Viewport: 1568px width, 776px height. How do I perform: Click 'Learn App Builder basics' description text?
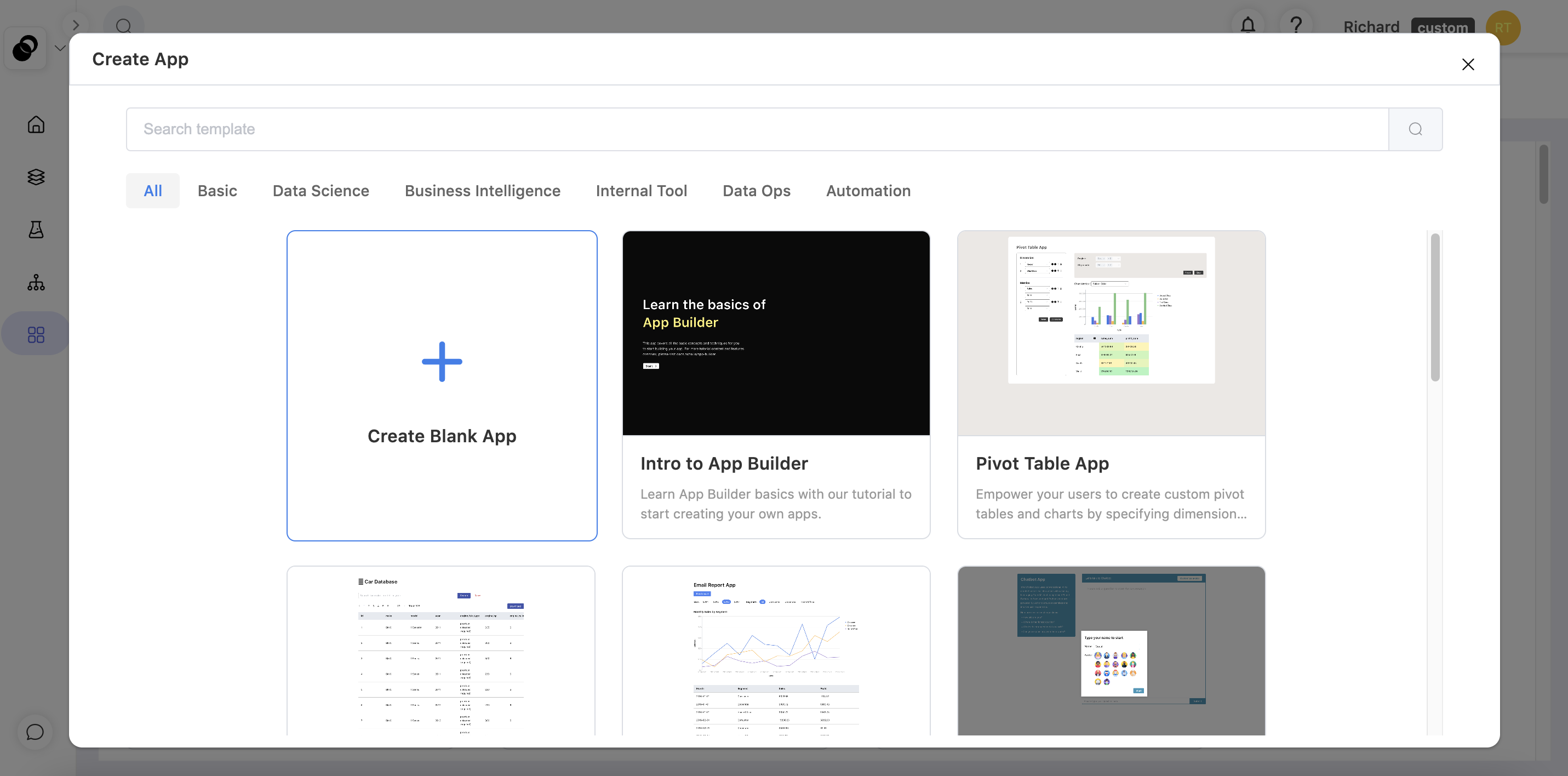click(775, 504)
